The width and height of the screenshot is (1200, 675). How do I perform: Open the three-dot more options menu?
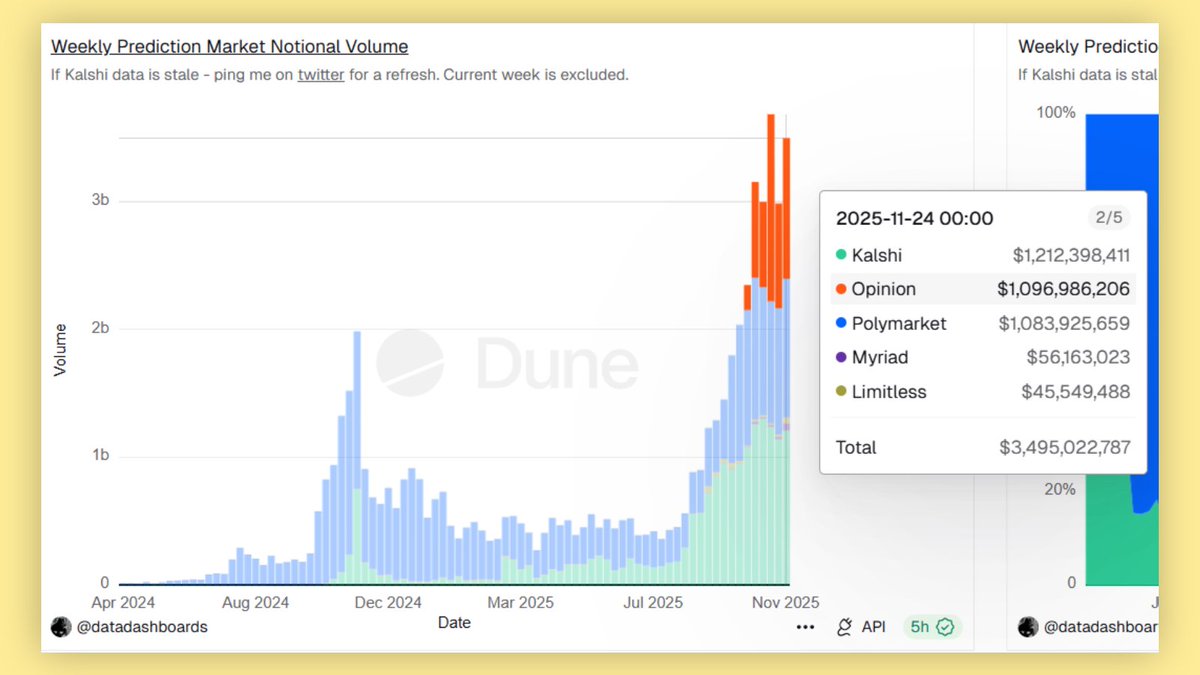point(806,627)
